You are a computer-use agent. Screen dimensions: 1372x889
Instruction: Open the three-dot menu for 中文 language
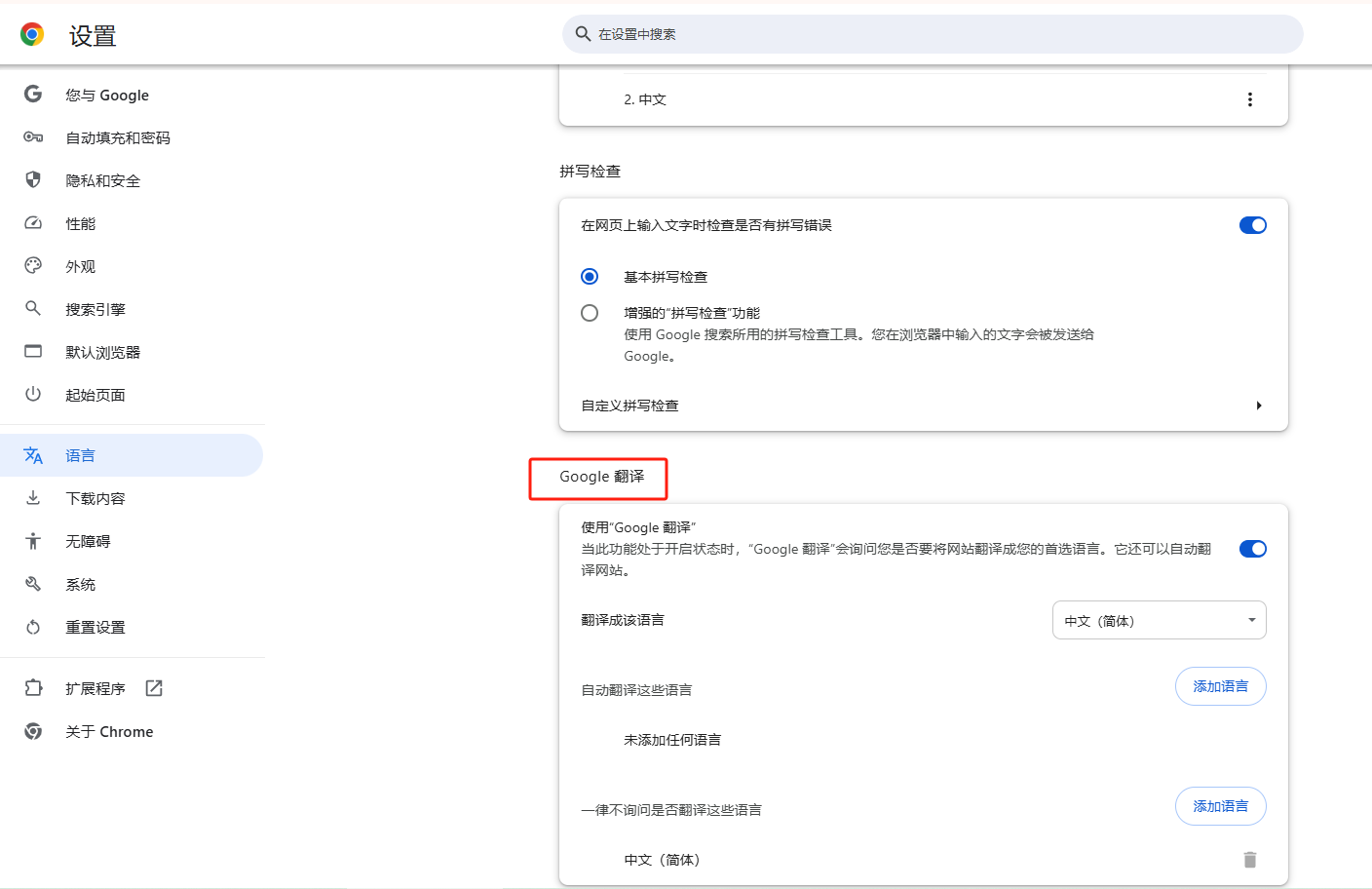click(x=1250, y=99)
